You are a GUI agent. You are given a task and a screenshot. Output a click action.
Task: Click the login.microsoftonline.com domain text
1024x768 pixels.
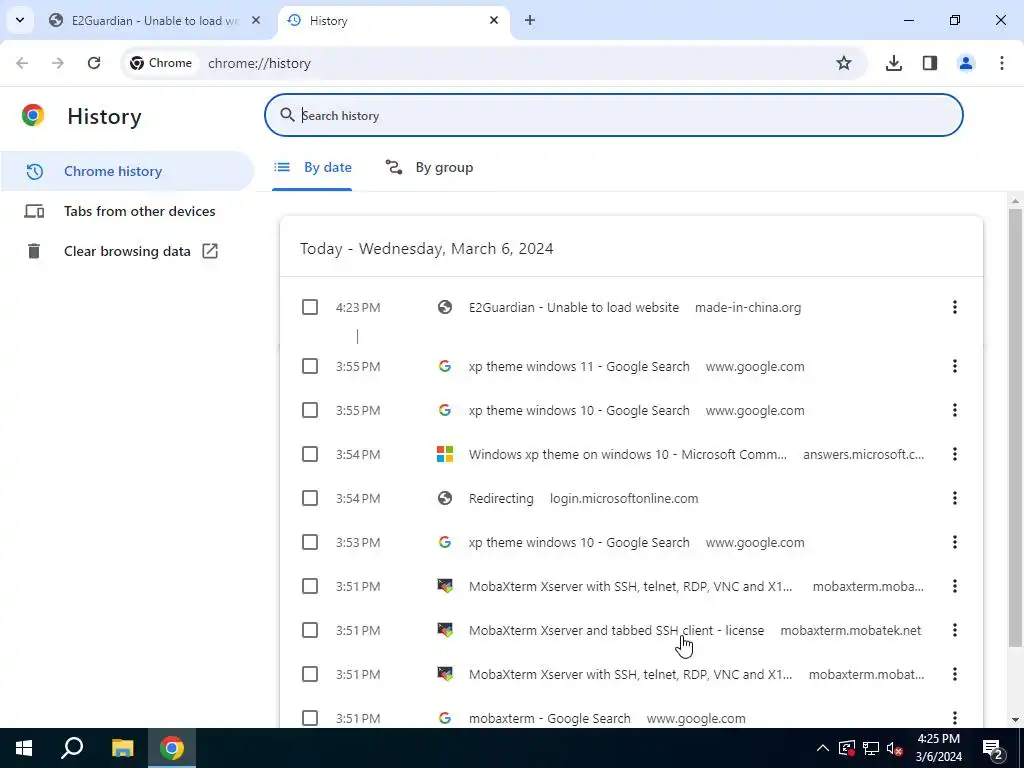(624, 499)
